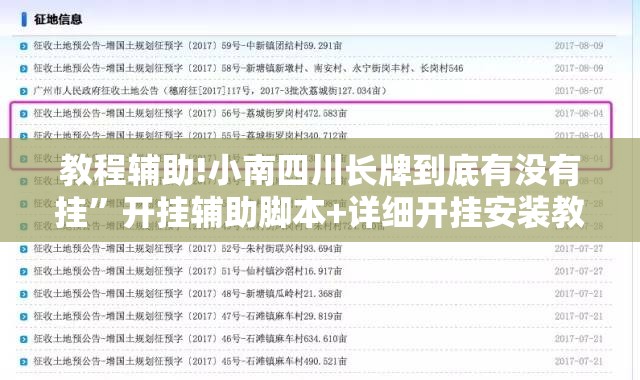
Task: Click date 2017-08-09 in the 58号 row
Action: click(579, 68)
